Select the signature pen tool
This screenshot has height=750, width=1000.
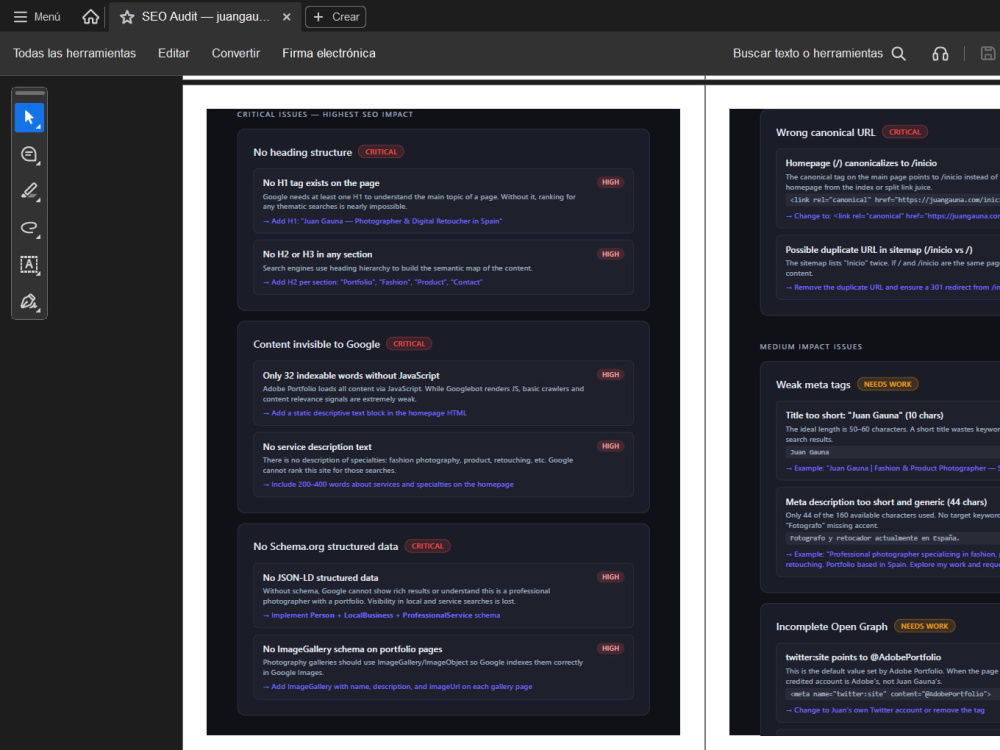(29, 301)
